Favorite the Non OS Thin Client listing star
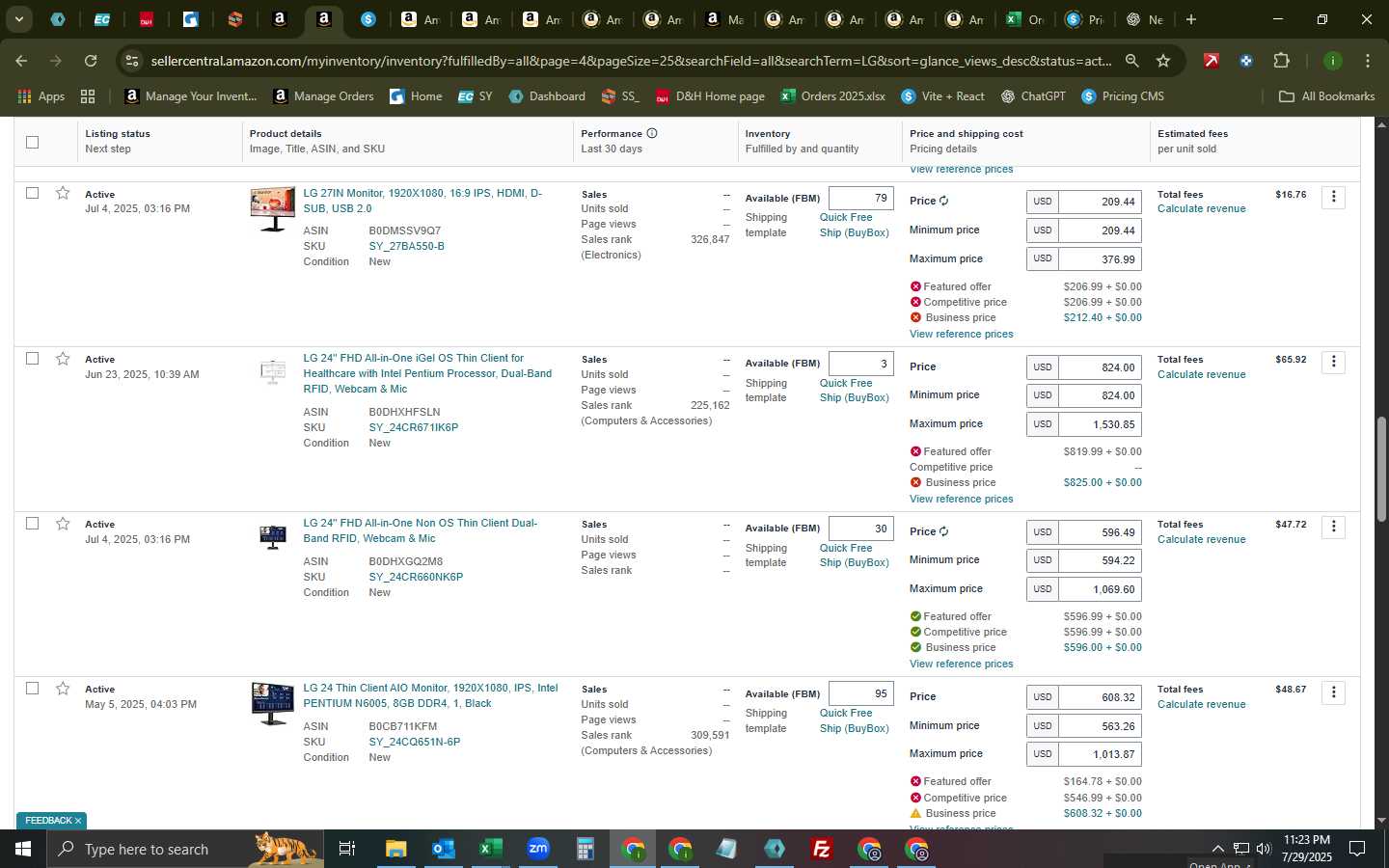1389x868 pixels. pyautogui.click(x=63, y=523)
